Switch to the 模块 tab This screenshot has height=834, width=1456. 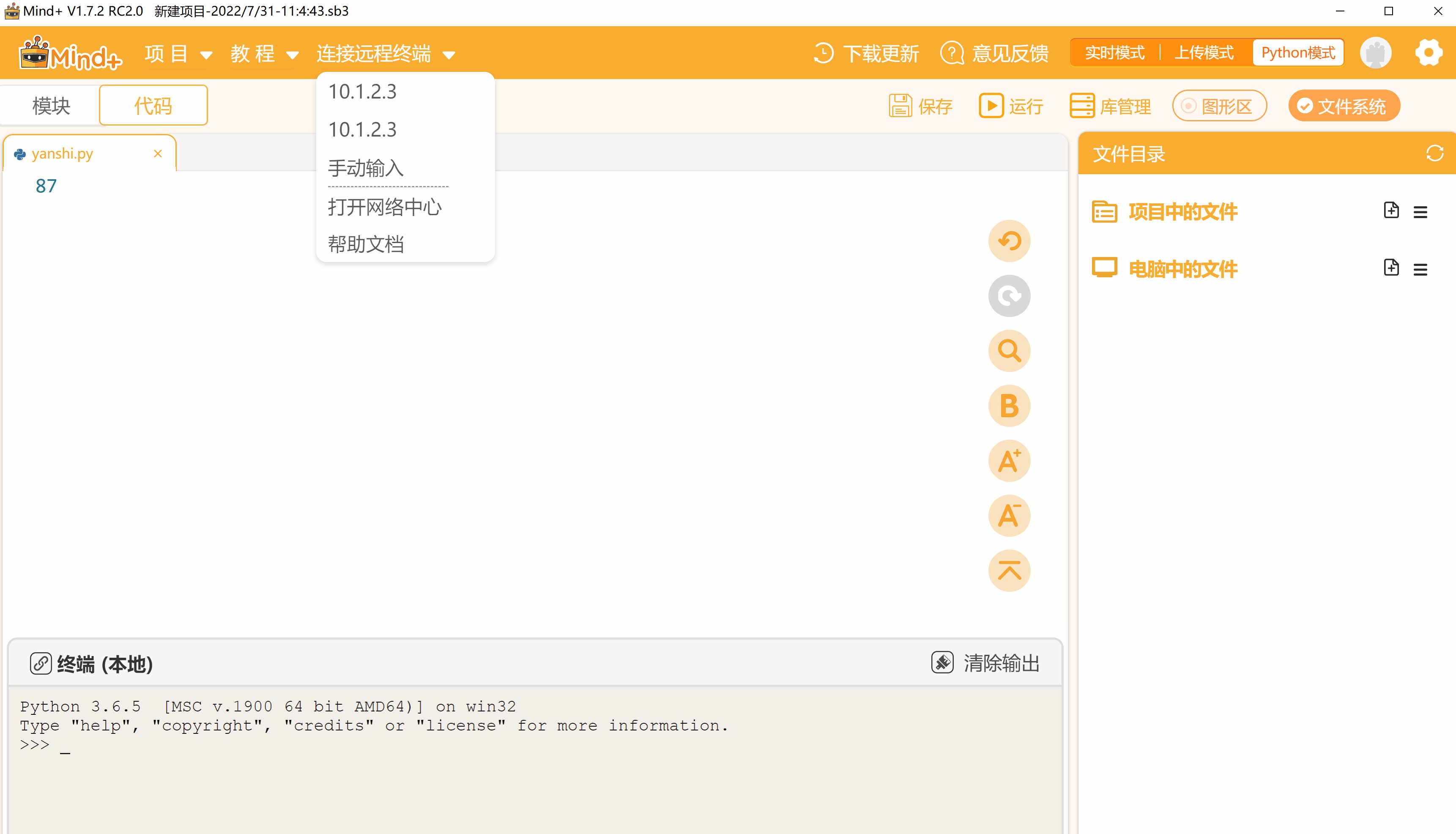pos(51,105)
